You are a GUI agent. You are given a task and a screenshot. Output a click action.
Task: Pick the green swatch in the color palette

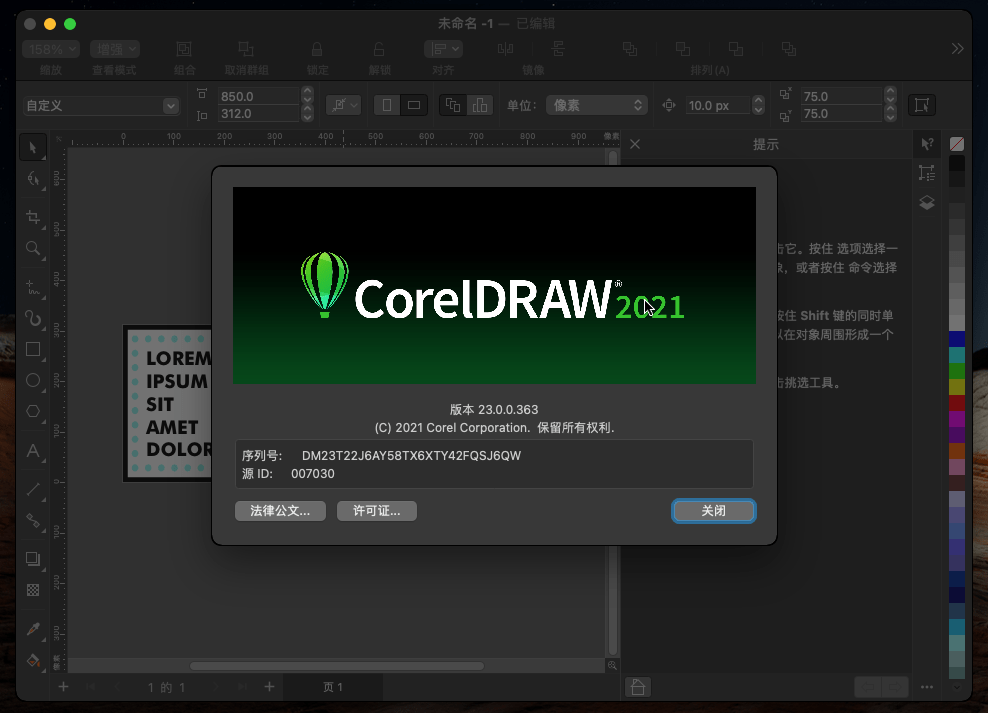click(956, 370)
